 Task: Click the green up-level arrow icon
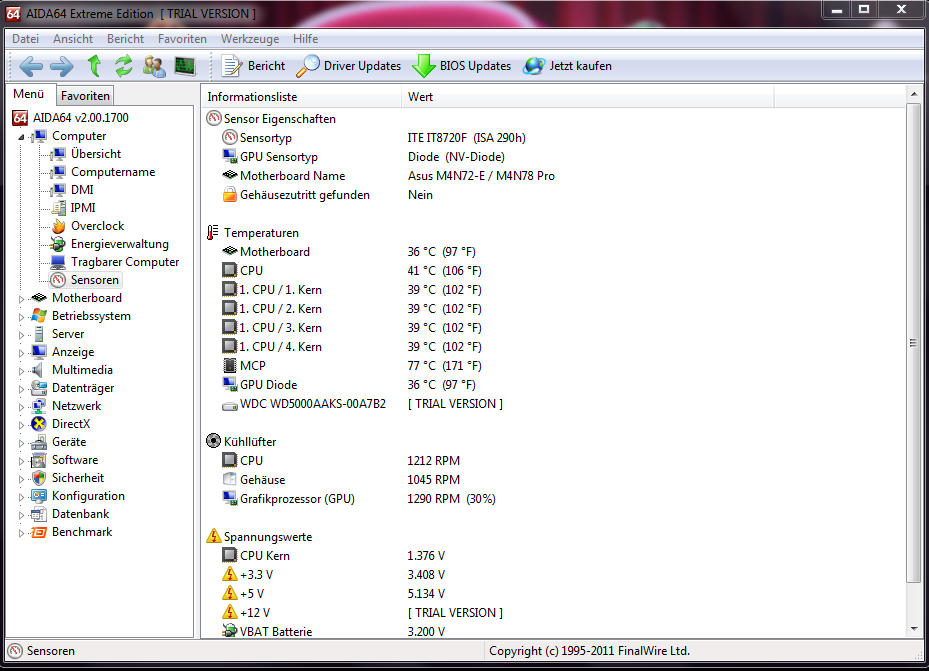click(94, 66)
